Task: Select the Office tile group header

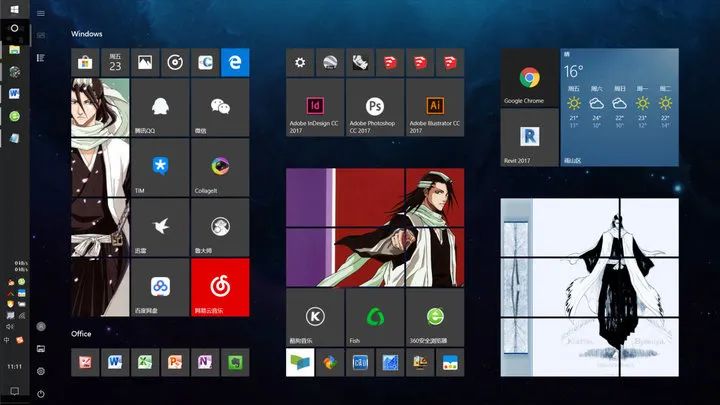Action: tap(81, 334)
